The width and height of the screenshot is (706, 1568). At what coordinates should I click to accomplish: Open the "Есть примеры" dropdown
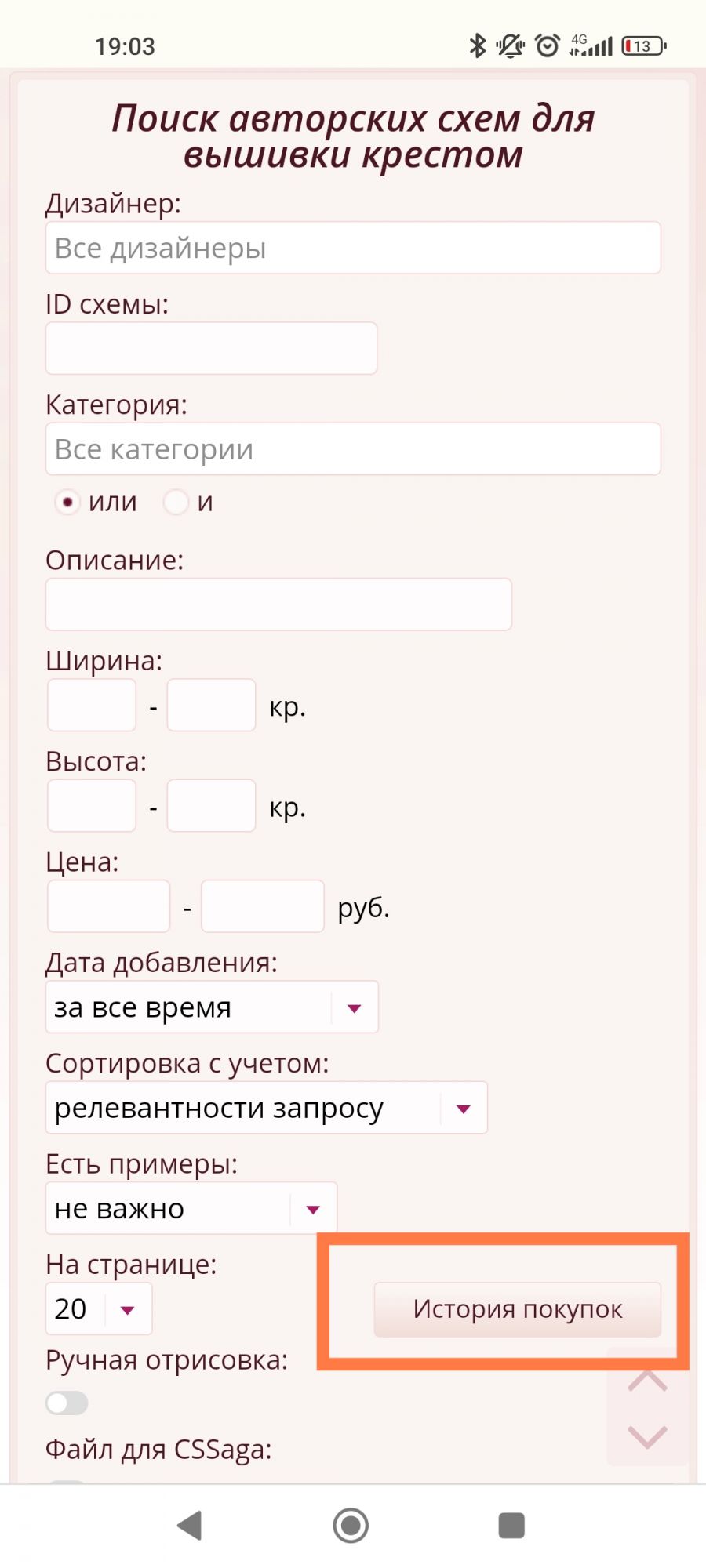(x=191, y=1208)
